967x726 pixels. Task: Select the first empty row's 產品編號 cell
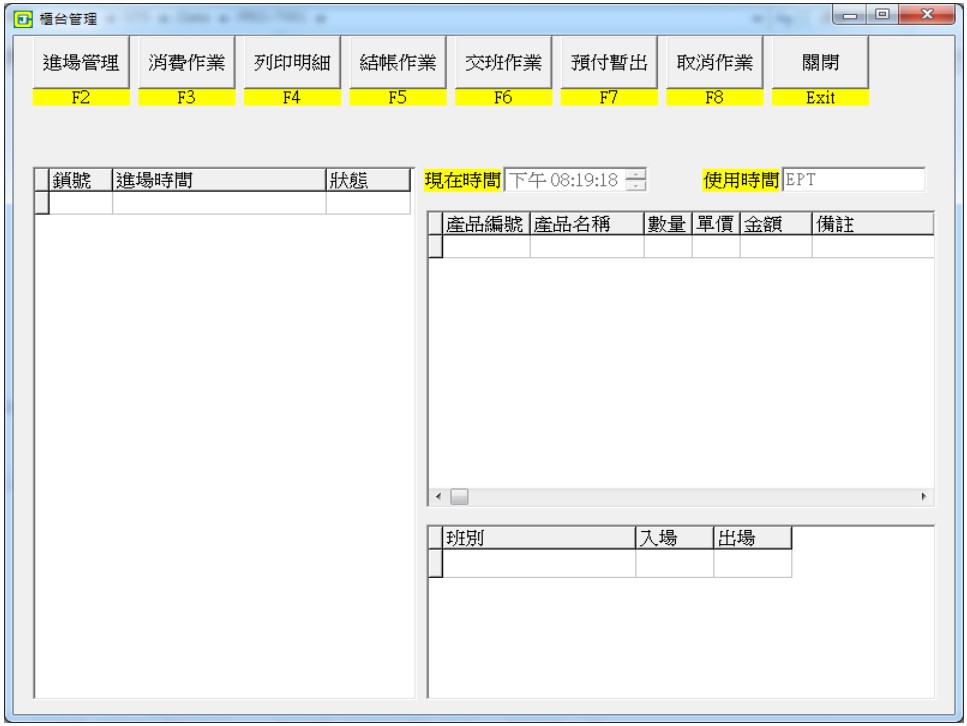(486, 246)
